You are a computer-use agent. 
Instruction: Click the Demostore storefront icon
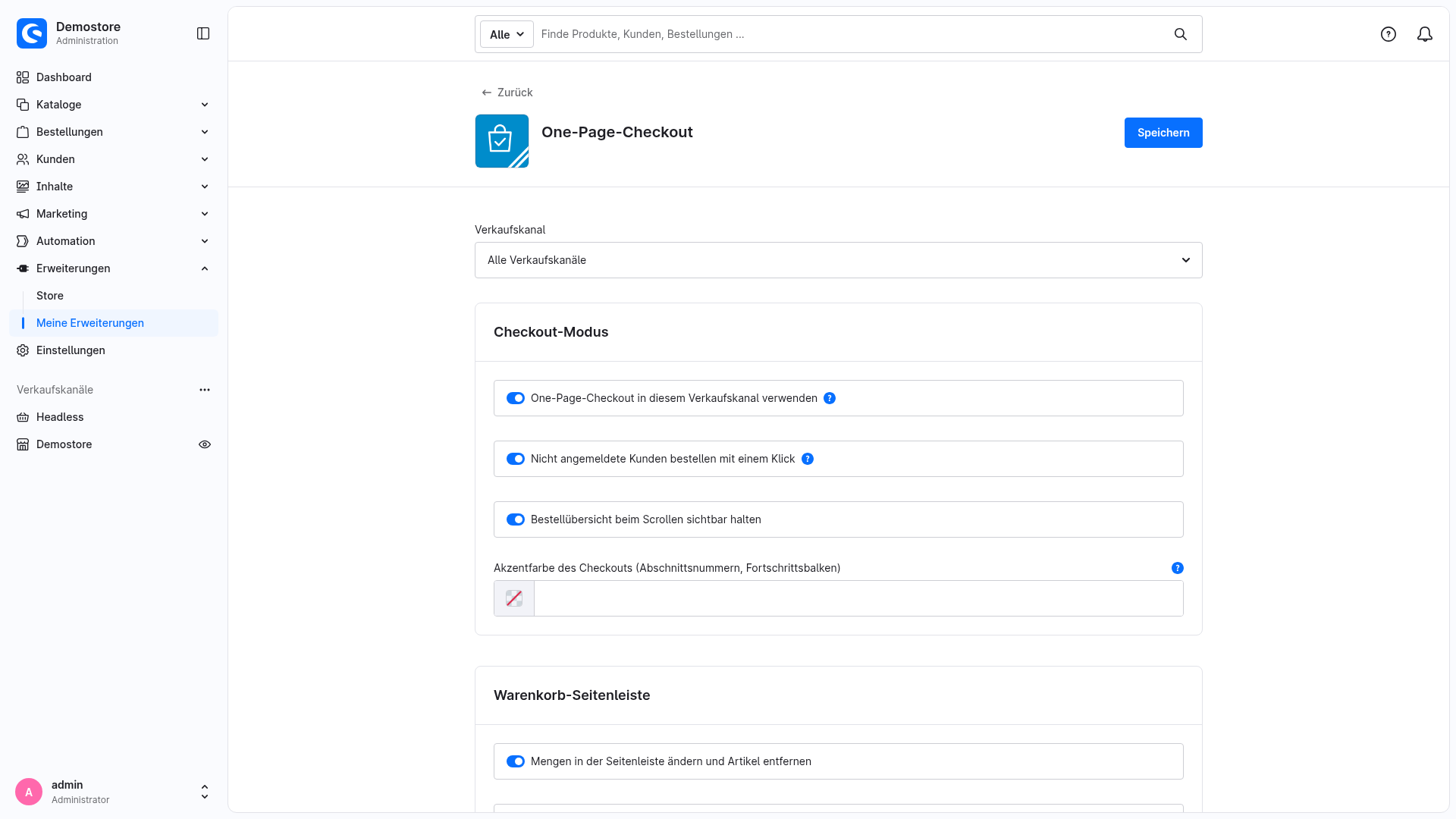[23, 444]
